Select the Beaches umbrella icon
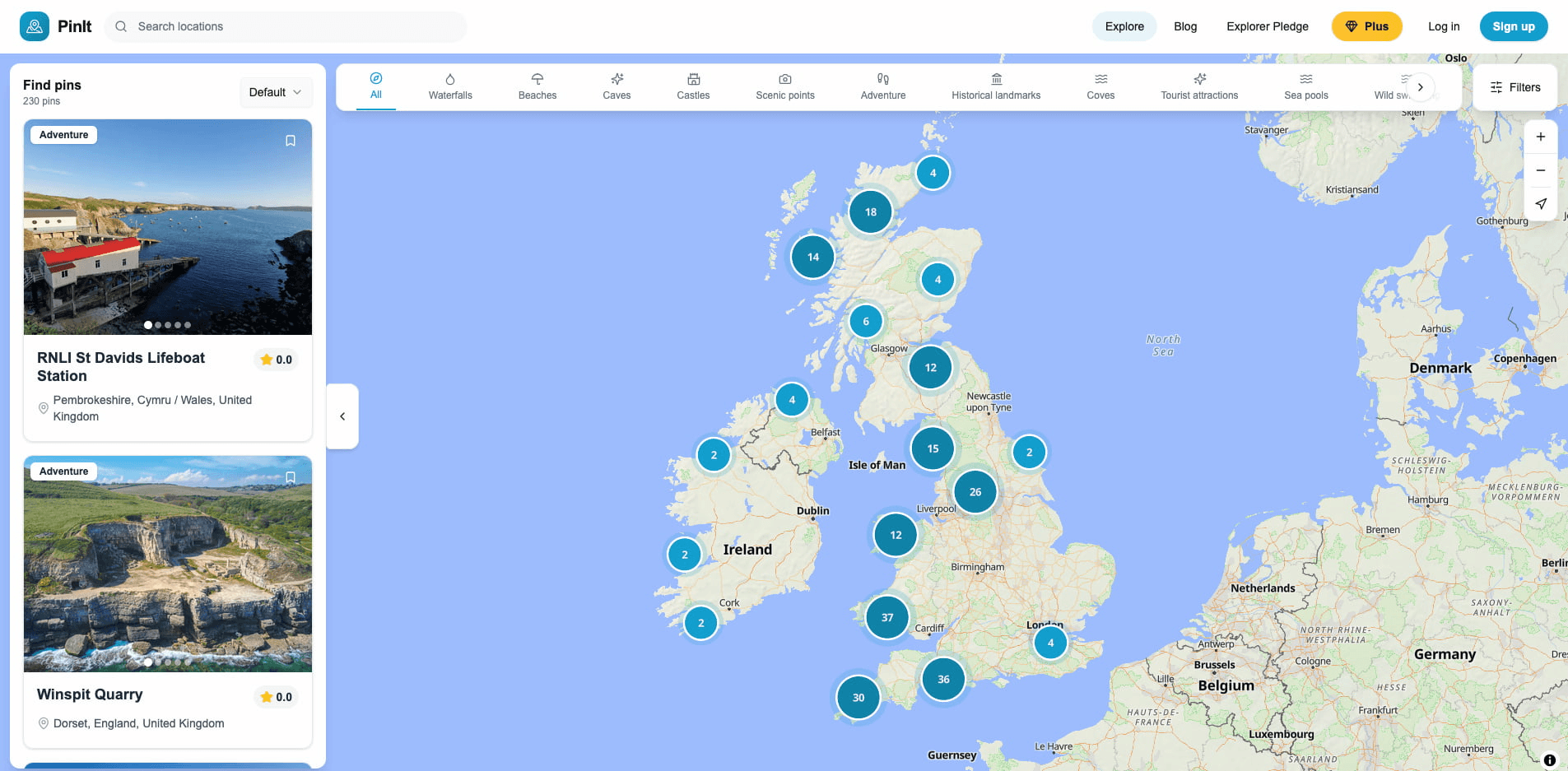Viewport: 1568px width, 771px height. [537, 79]
